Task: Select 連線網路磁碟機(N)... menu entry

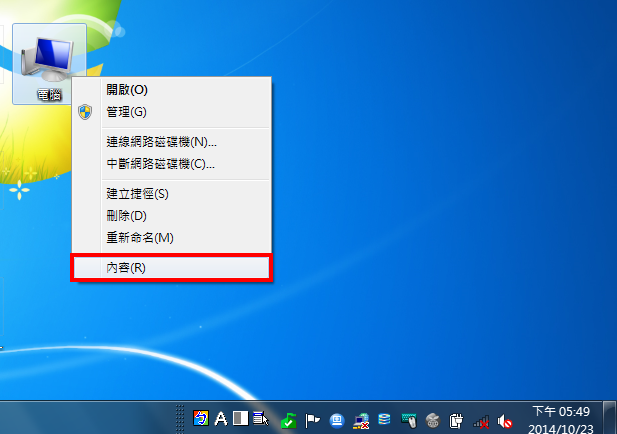Action: click(161, 142)
